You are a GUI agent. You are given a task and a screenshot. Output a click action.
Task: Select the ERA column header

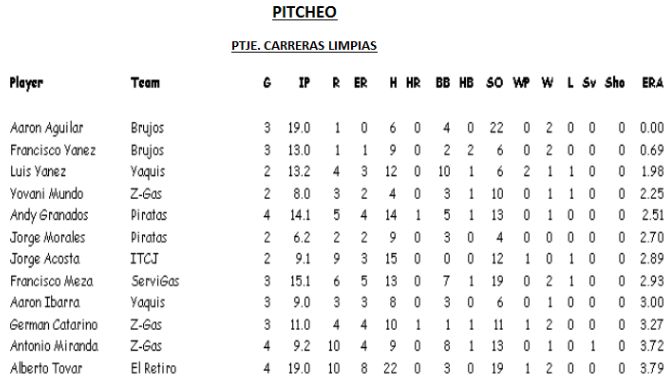pos(653,83)
